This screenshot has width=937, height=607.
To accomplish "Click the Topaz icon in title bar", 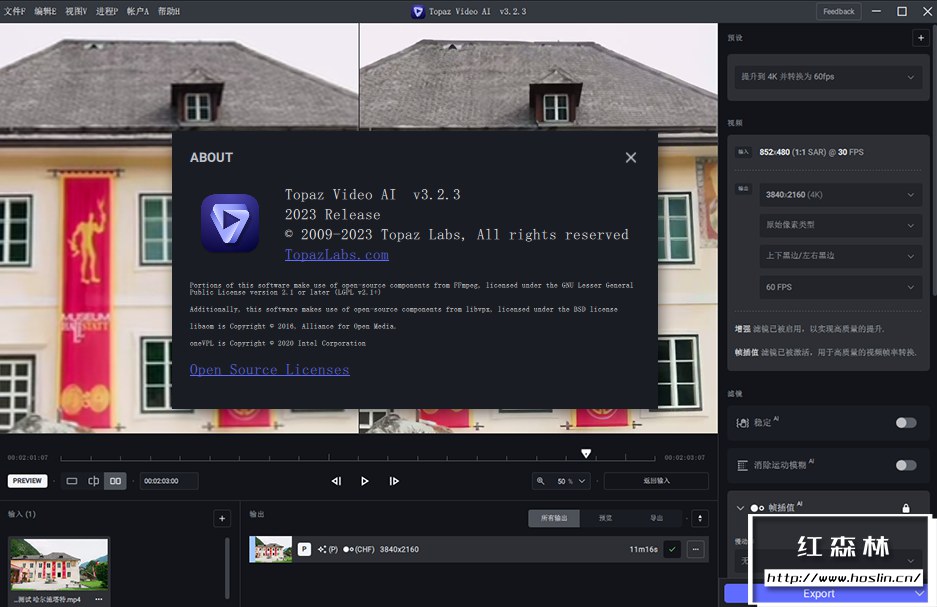I will pos(418,11).
